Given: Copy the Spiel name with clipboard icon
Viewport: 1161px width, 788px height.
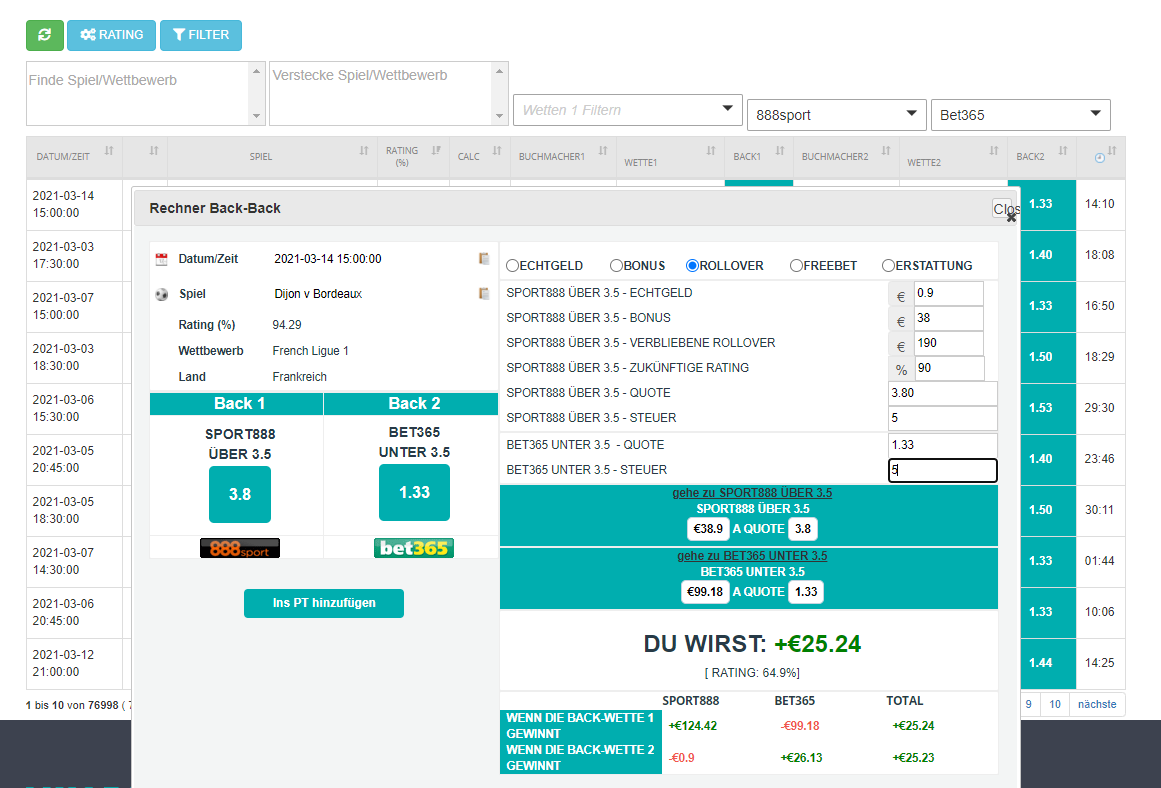Looking at the screenshot, I should click(x=484, y=293).
